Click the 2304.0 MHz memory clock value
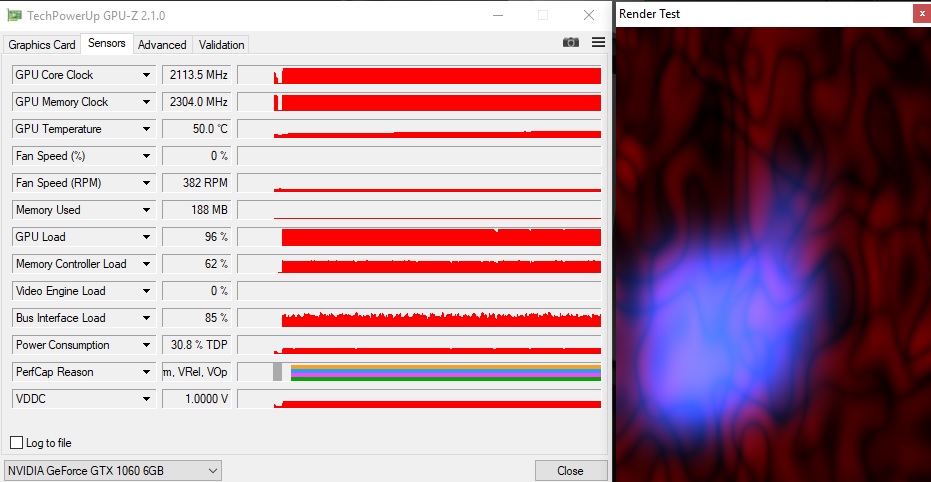This screenshot has height=482, width=931. click(197, 102)
